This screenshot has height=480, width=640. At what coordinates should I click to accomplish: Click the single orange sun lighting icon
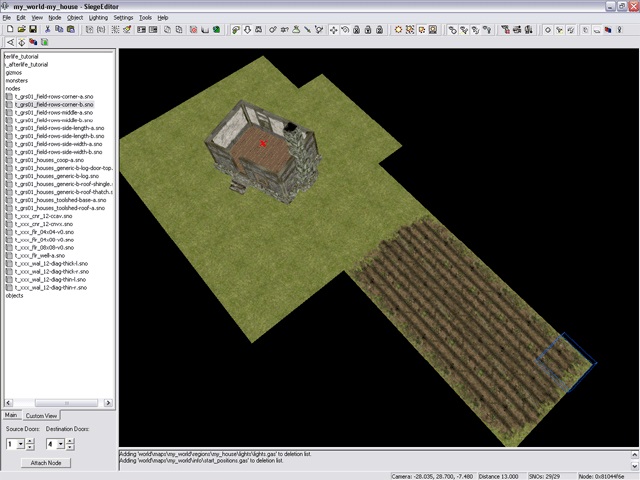tap(398, 29)
